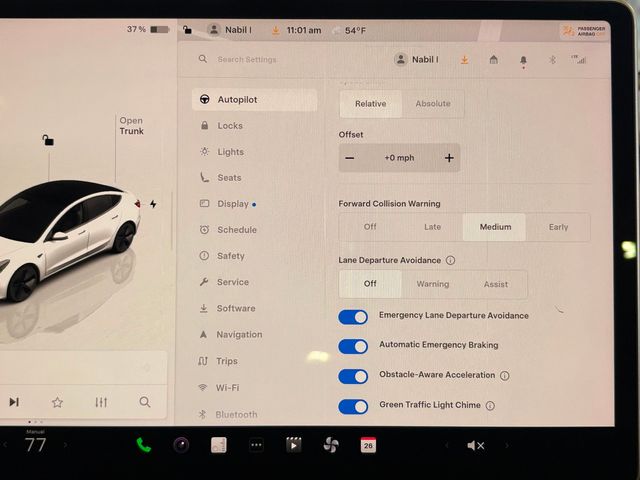Open Nabil I profile in status bar
640x480 pixels.
(229, 30)
